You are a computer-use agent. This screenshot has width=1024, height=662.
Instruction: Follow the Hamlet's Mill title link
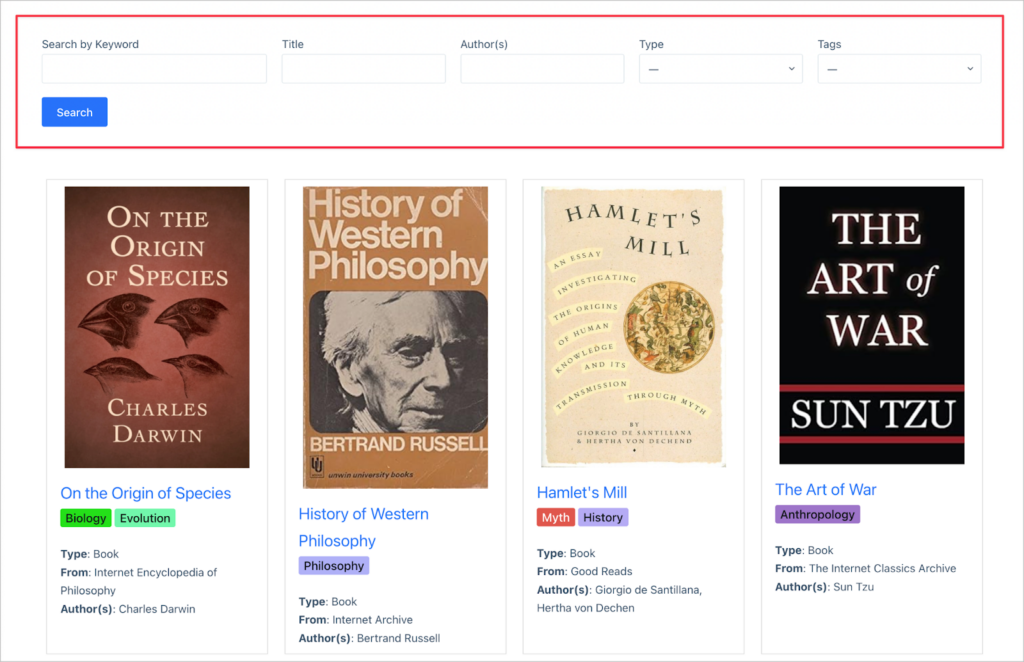[x=582, y=492]
